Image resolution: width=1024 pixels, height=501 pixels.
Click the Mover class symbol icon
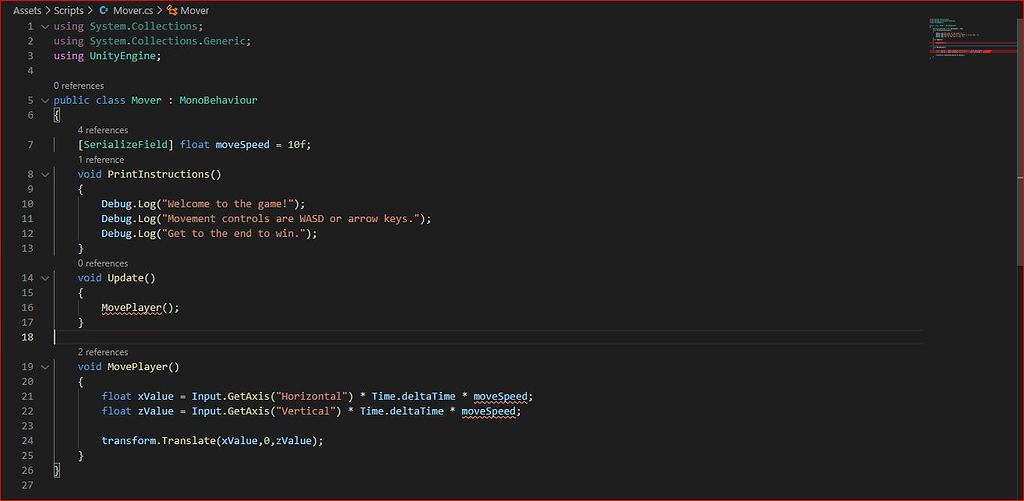click(x=172, y=10)
